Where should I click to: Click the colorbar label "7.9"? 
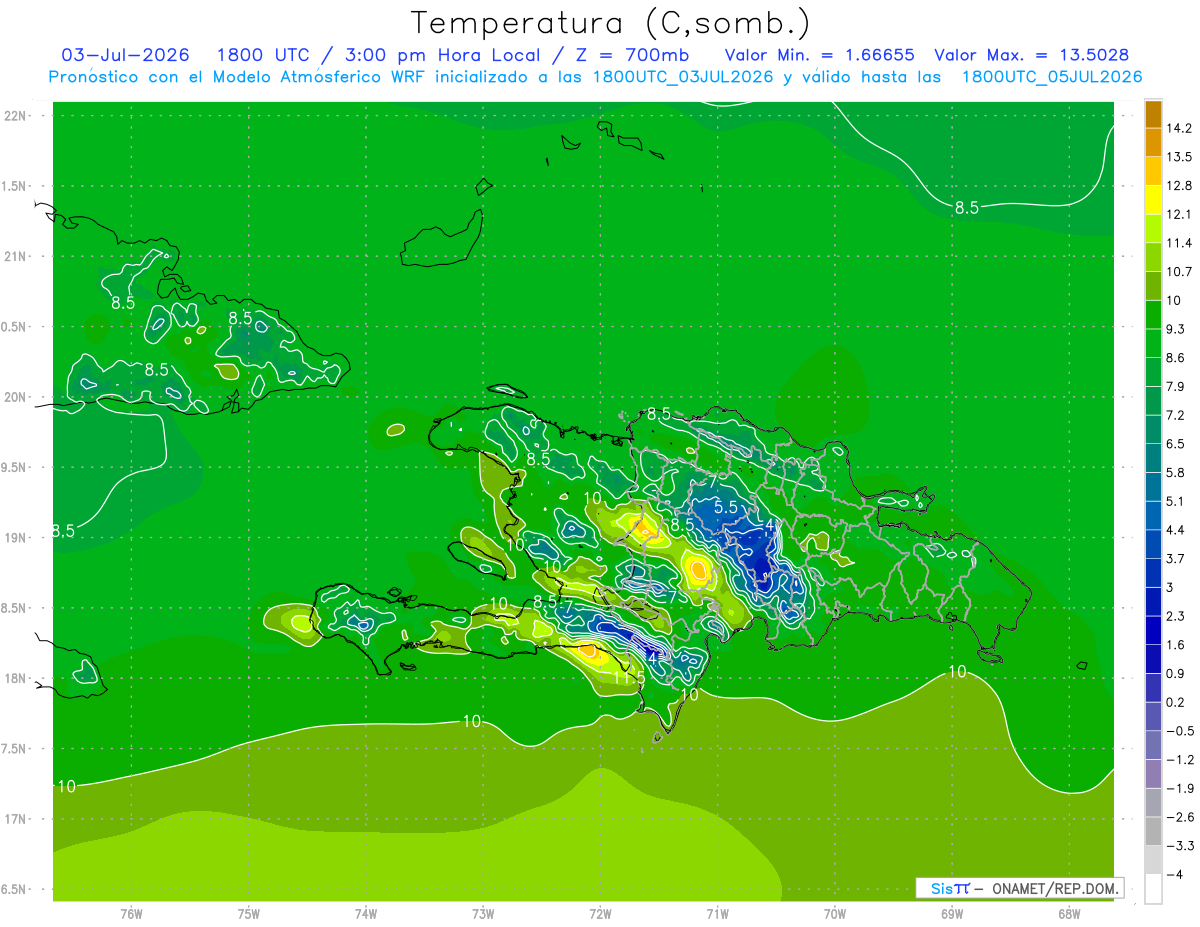[x=1174, y=387]
